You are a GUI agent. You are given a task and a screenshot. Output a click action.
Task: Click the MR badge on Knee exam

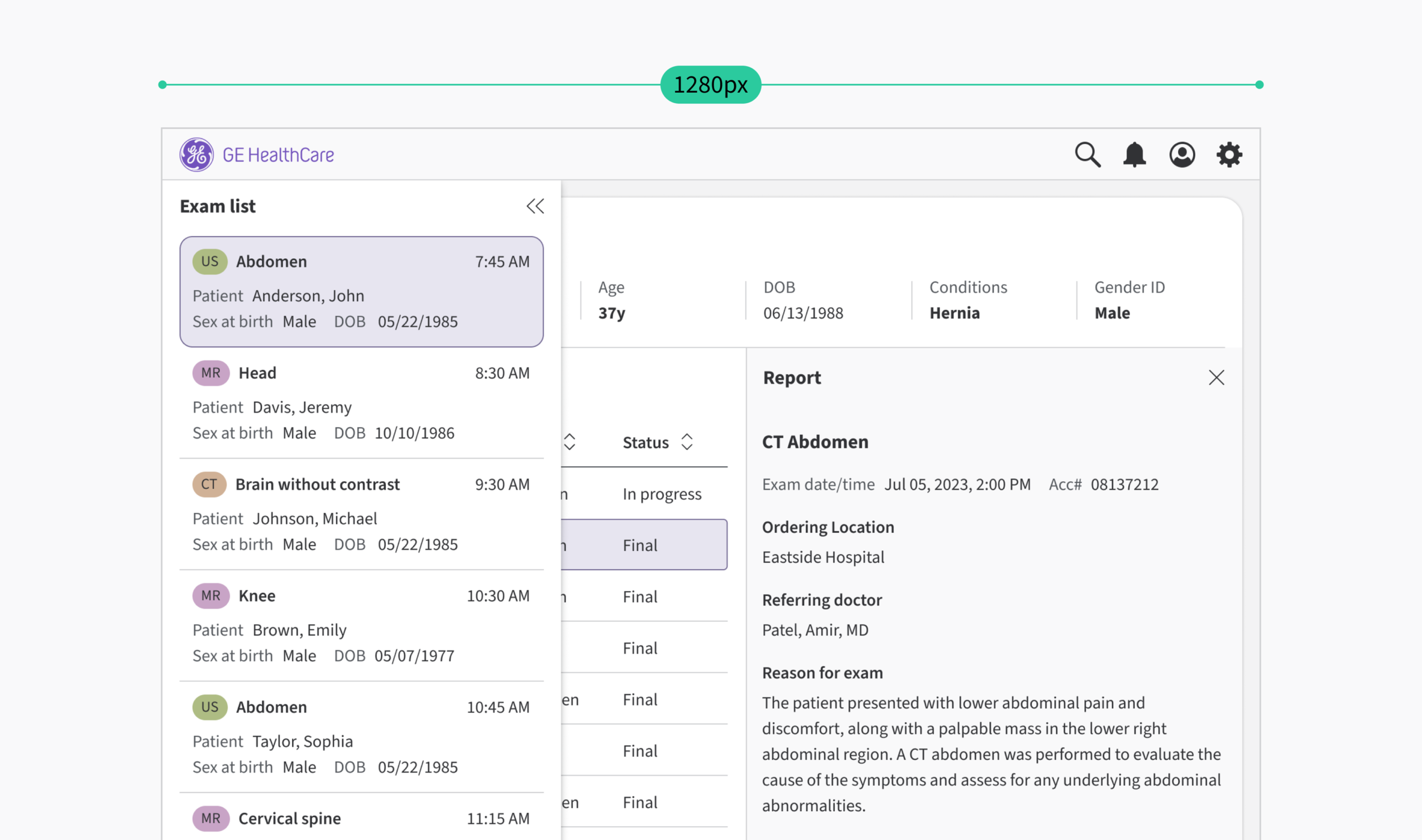[x=211, y=596]
